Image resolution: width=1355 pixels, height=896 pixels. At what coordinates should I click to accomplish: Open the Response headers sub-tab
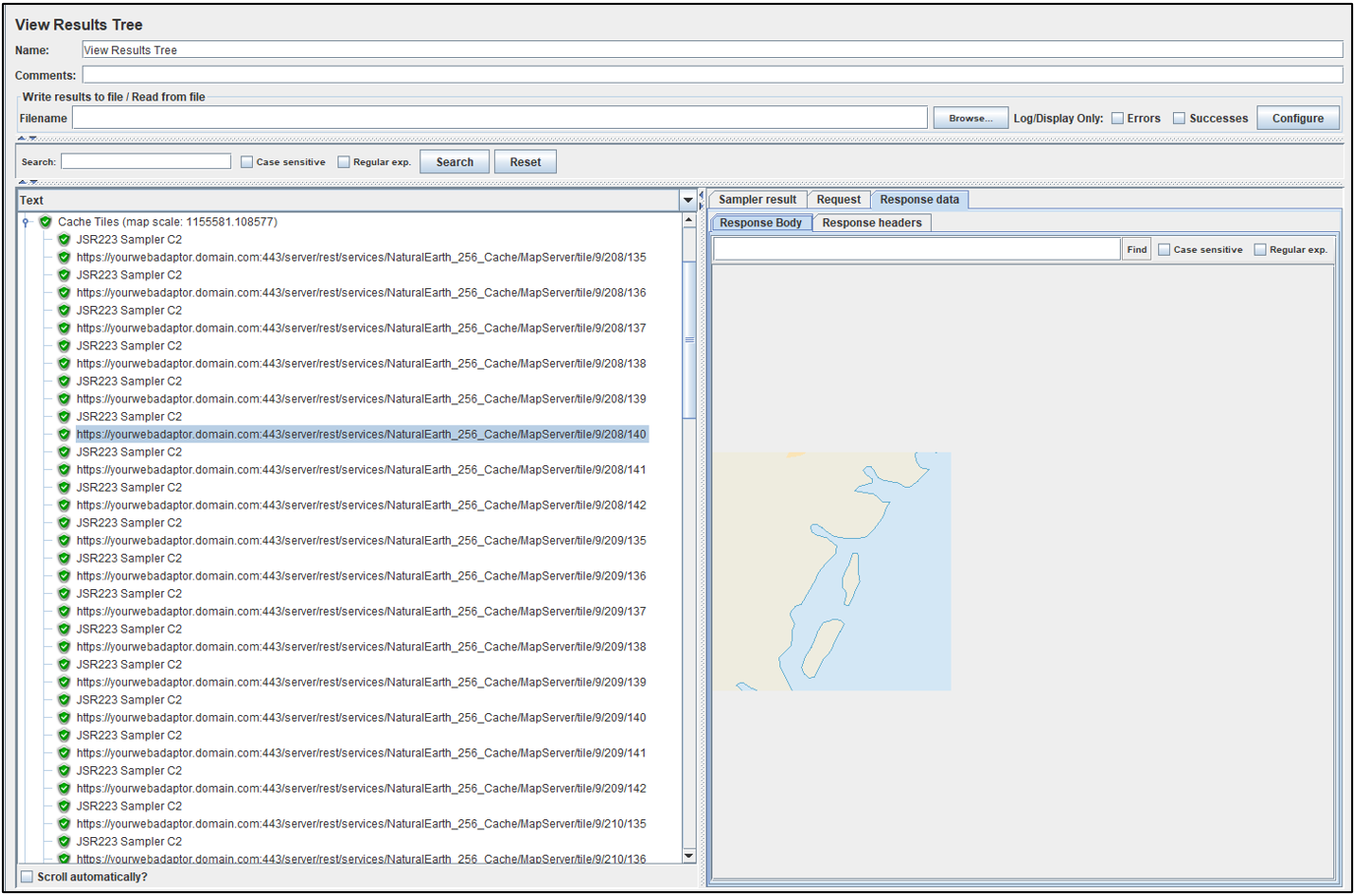tap(872, 223)
